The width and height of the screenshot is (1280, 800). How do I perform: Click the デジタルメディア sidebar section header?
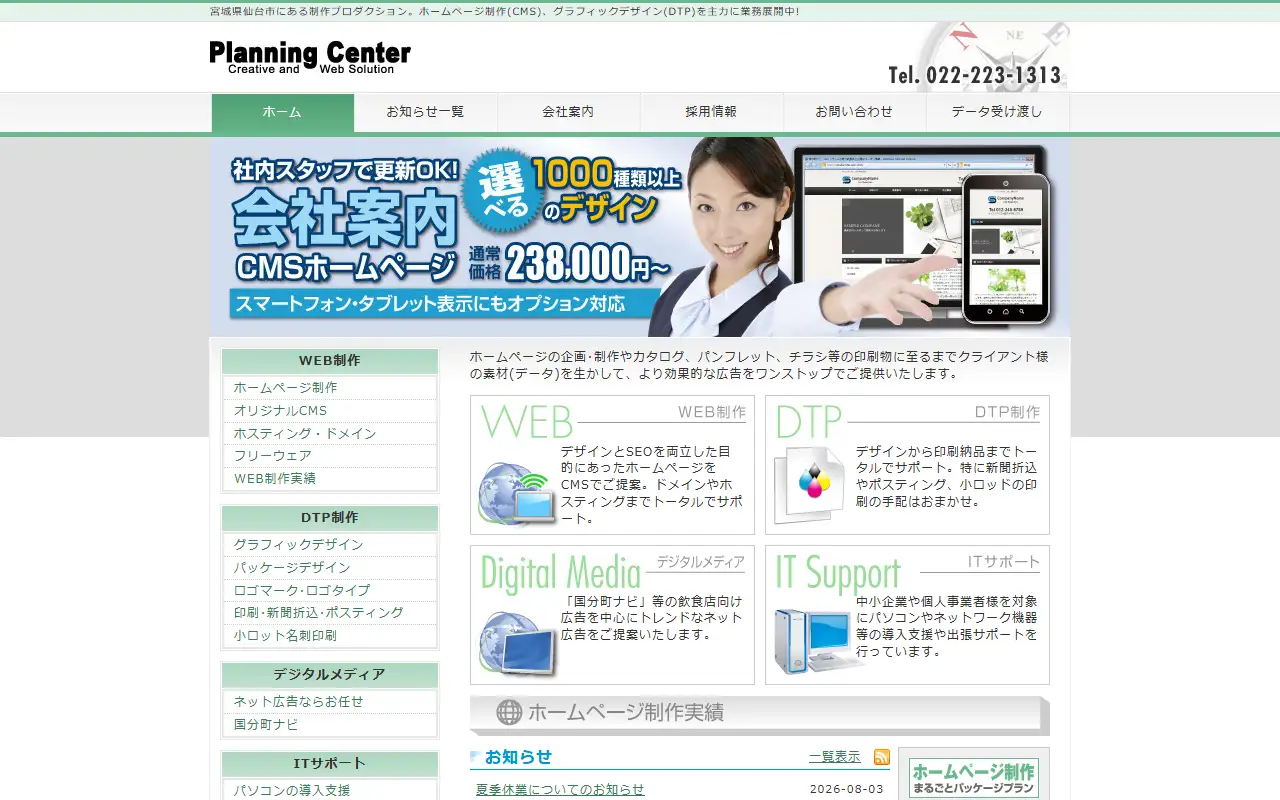[330, 675]
